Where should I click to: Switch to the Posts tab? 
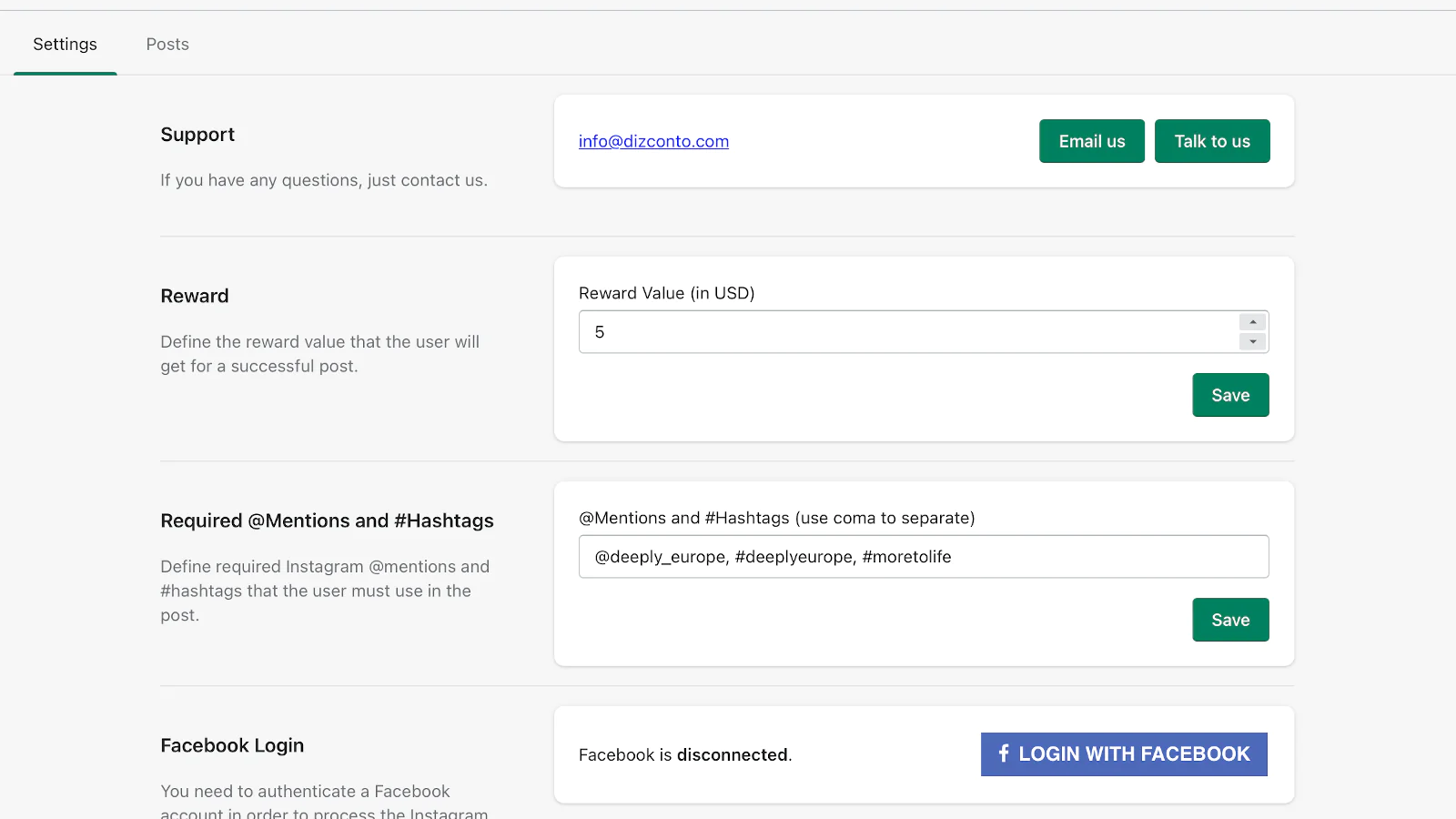(x=167, y=44)
